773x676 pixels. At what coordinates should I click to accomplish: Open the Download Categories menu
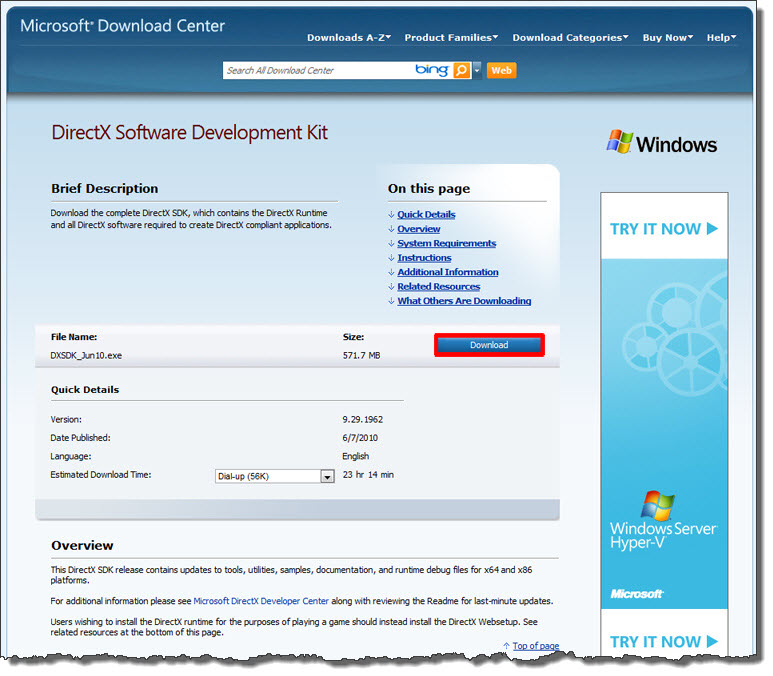click(x=570, y=37)
